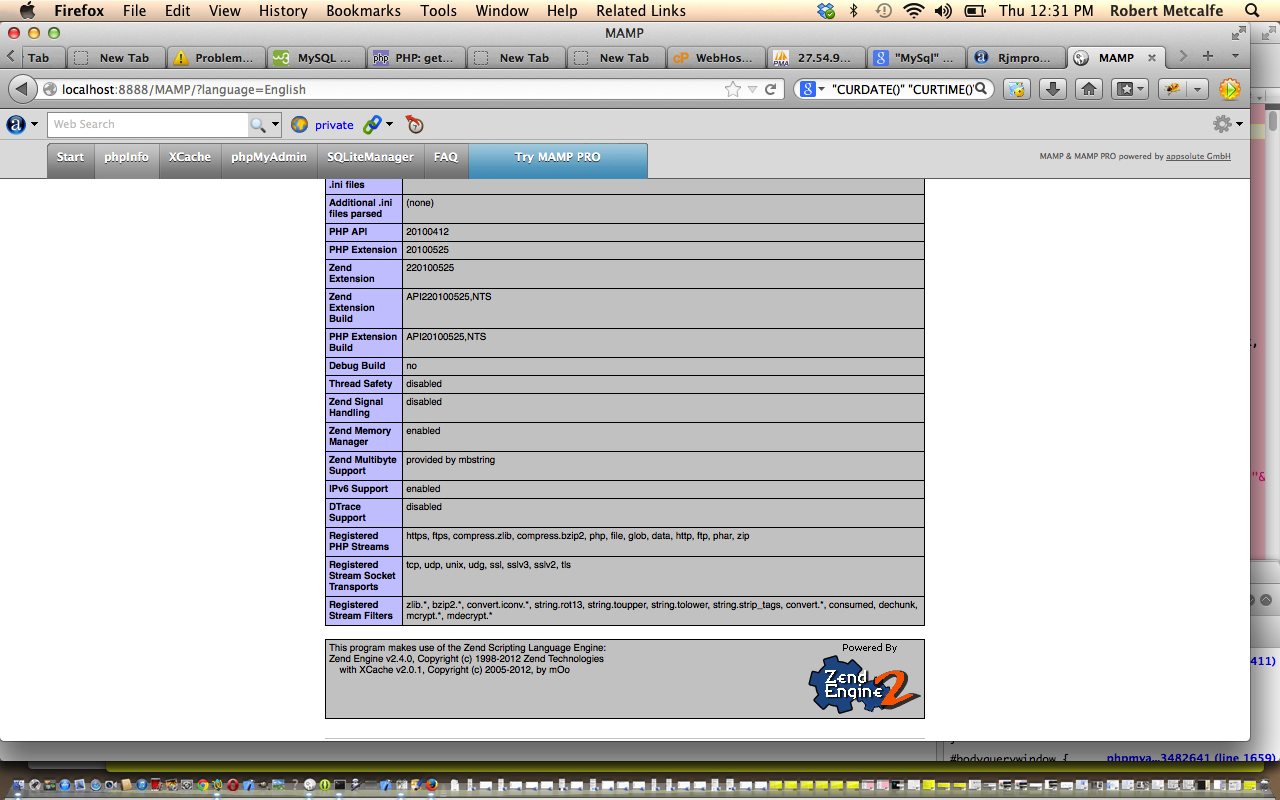Open the Firebug dropdown arrow

pyautogui.click(x=1197, y=89)
